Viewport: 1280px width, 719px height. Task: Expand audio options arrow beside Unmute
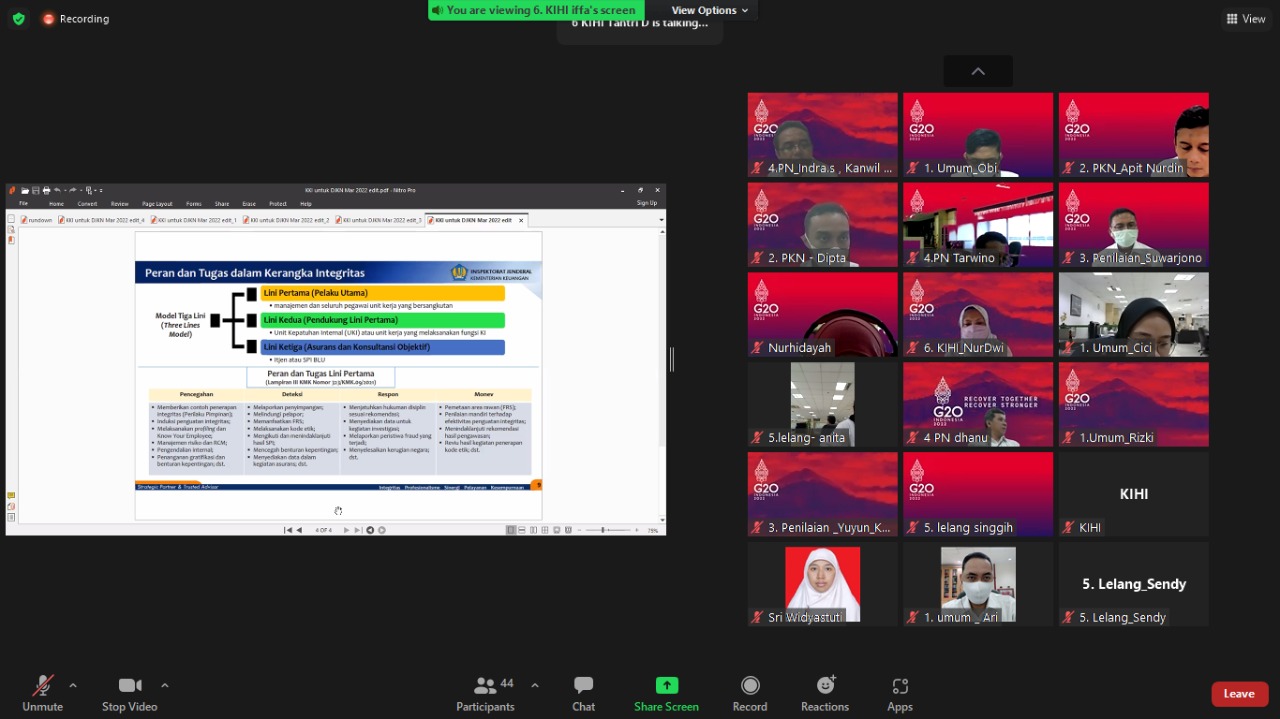73,685
